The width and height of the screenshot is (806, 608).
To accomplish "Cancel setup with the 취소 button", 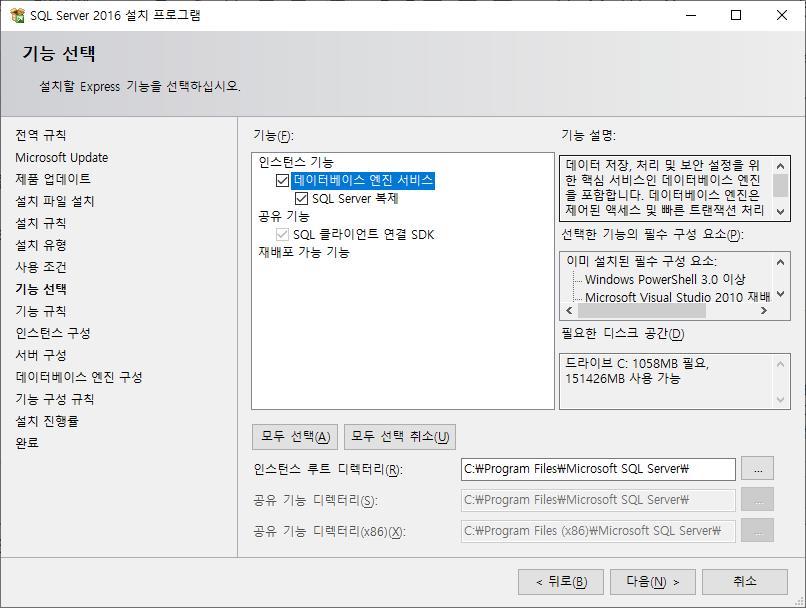I will [x=745, y=582].
